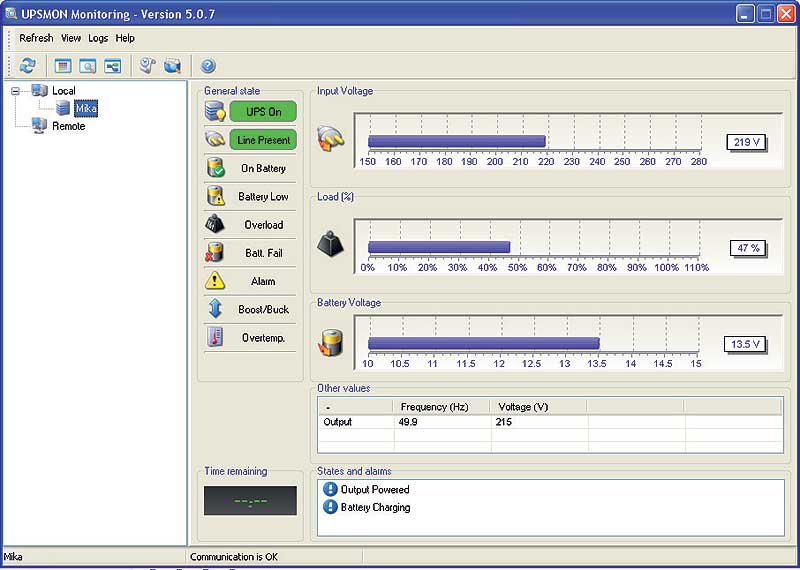800x570 pixels.
Task: Collapse the Local tree node
Action: [x=15, y=91]
